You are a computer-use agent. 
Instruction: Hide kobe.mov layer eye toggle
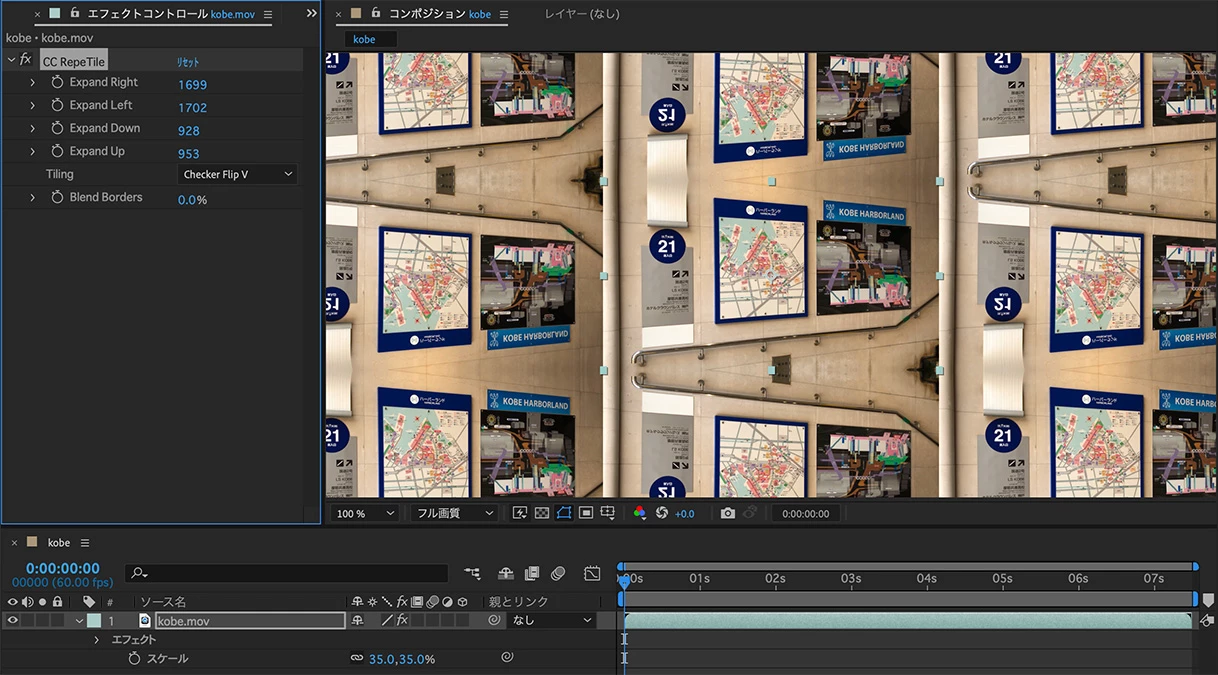(x=13, y=620)
